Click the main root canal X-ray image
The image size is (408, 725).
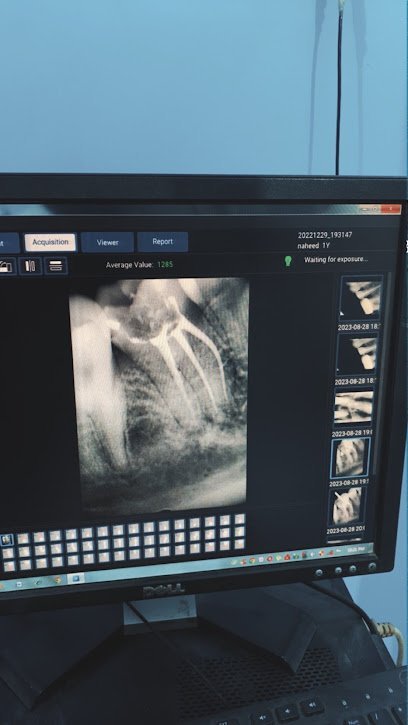pyautogui.click(x=162, y=393)
